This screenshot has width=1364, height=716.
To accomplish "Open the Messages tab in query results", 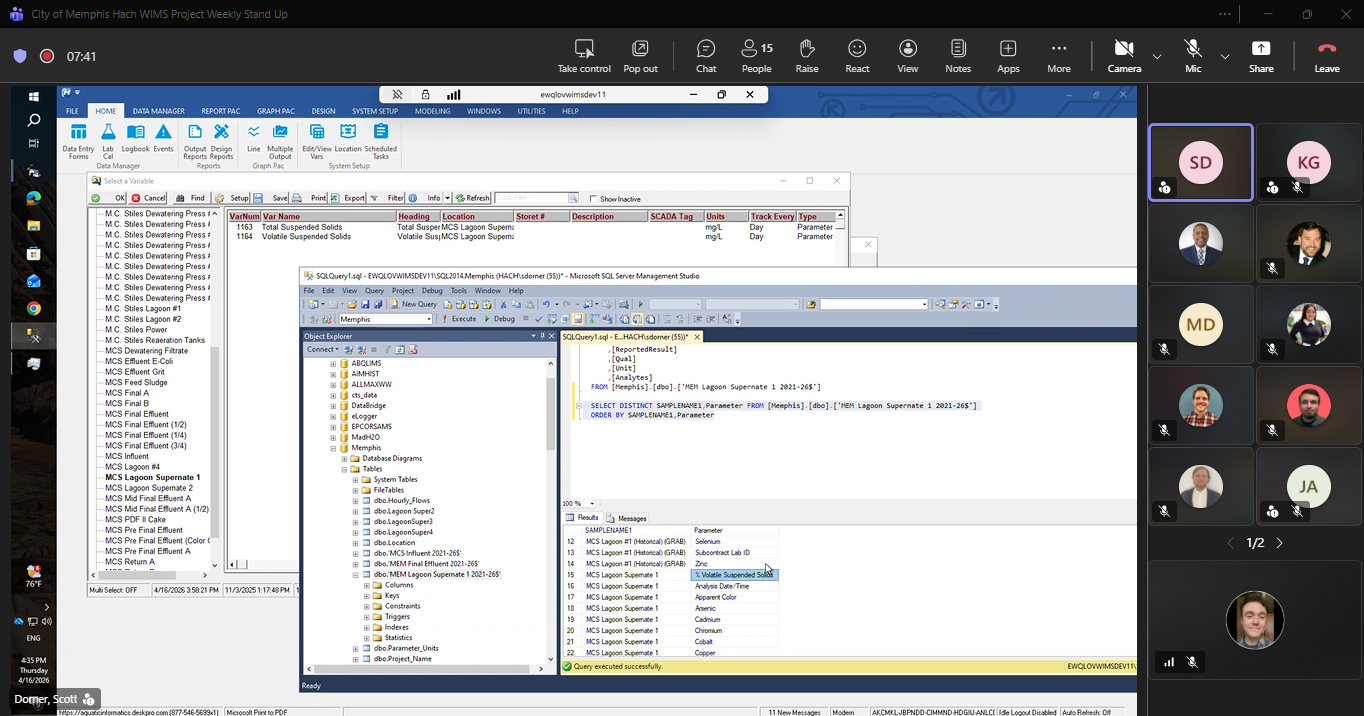I will point(627,518).
